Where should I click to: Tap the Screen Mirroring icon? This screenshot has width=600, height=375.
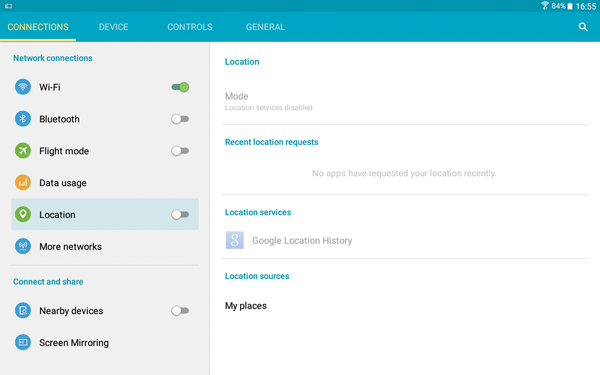[x=23, y=342]
